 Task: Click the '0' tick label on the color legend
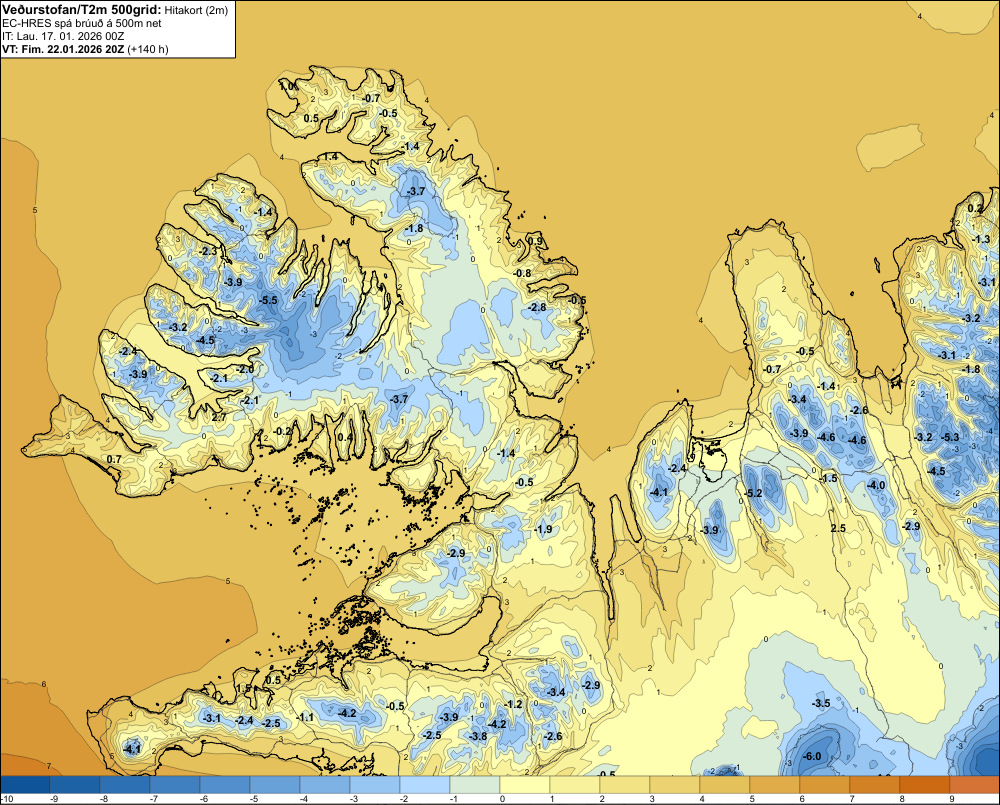click(502, 799)
